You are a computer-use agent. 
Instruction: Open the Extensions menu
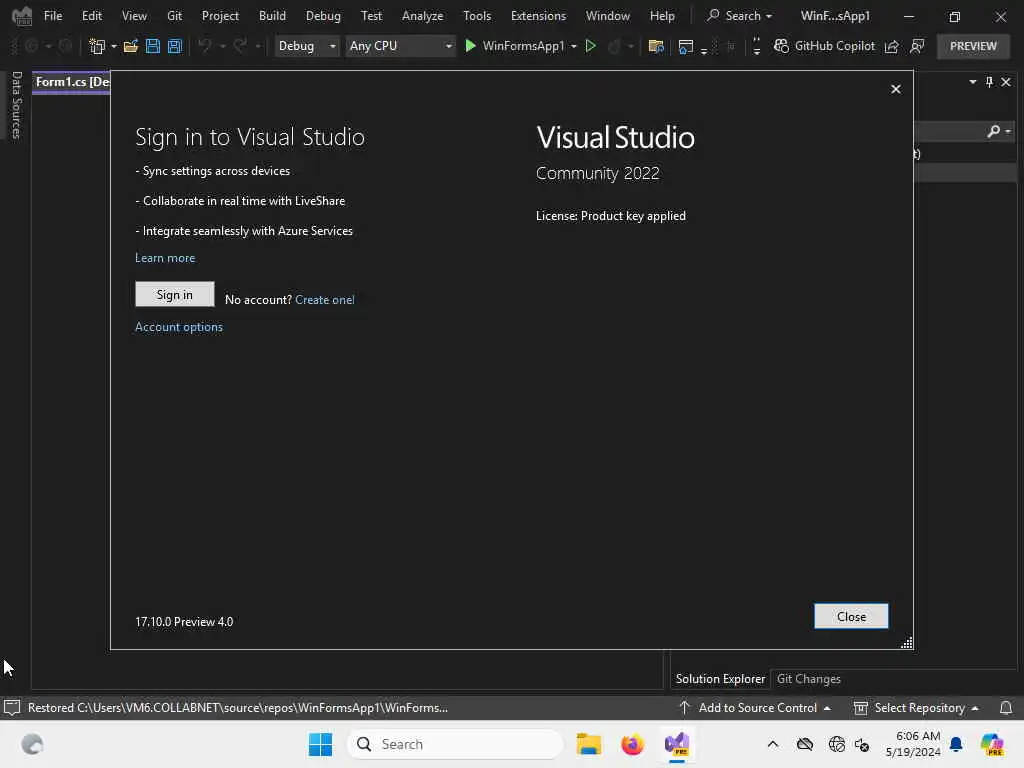tap(538, 16)
